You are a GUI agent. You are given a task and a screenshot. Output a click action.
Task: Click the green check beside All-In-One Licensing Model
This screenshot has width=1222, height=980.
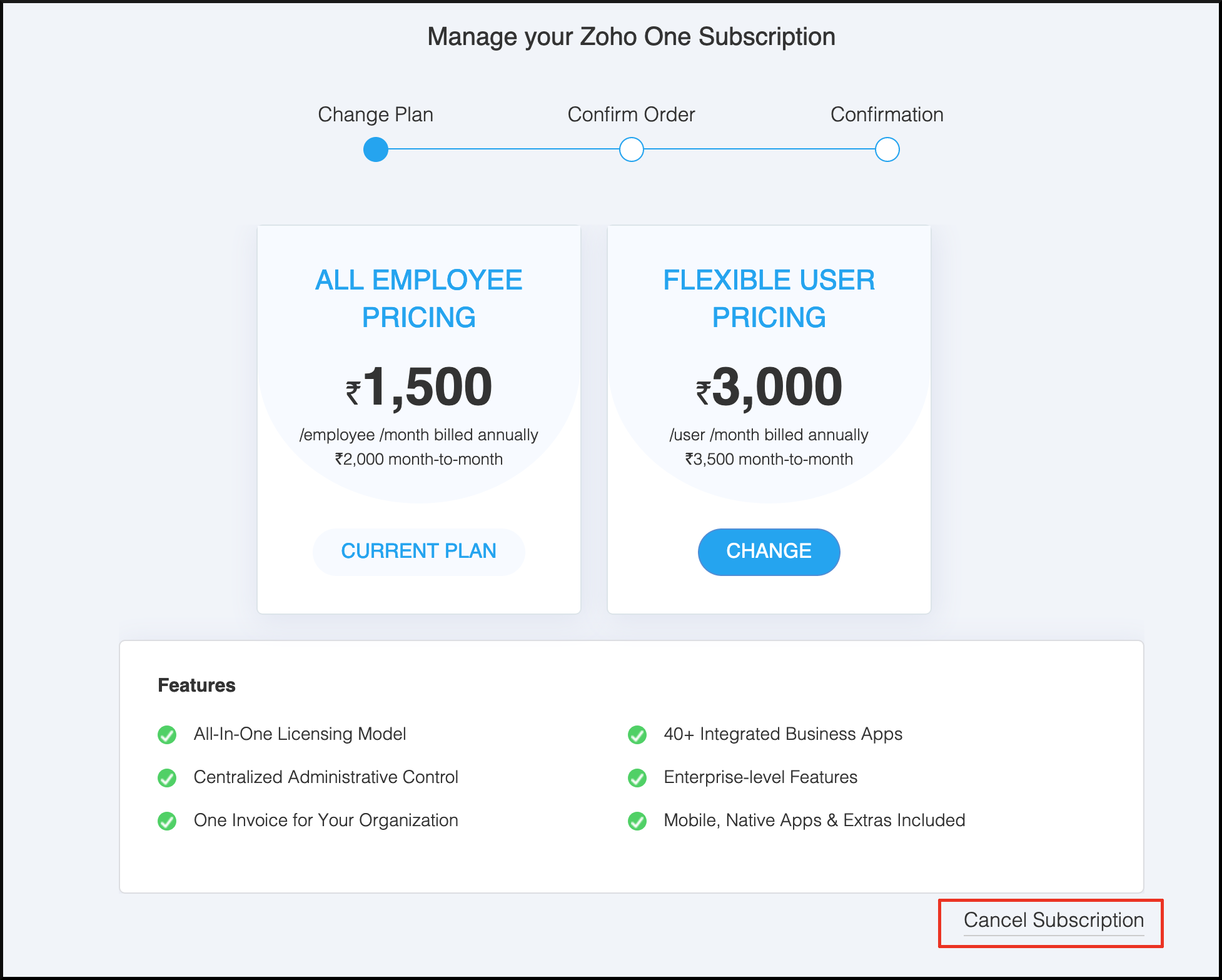click(x=167, y=734)
